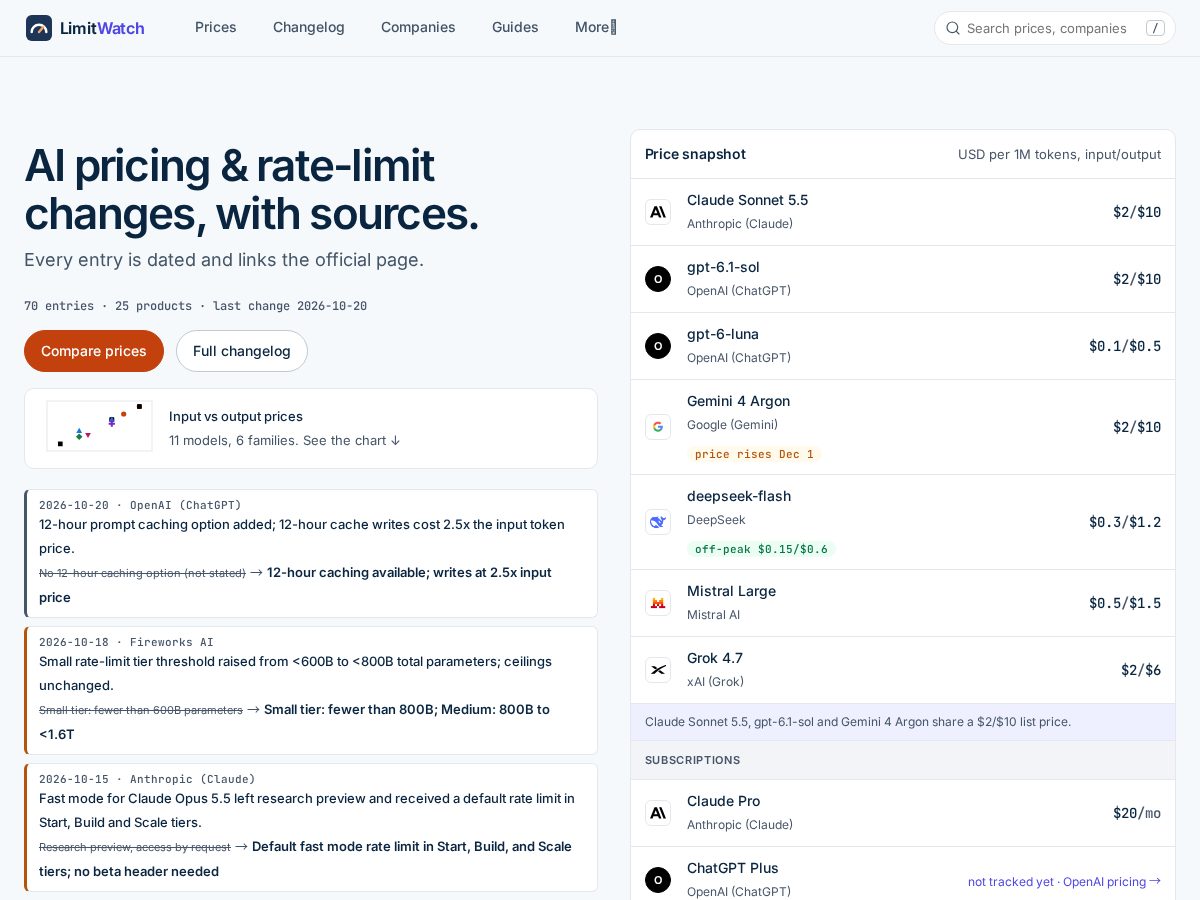This screenshot has height=900, width=1200.
Task: Open the 2026-10-20 OpenAI (ChatGPT) changelog entry
Action: pos(311,553)
